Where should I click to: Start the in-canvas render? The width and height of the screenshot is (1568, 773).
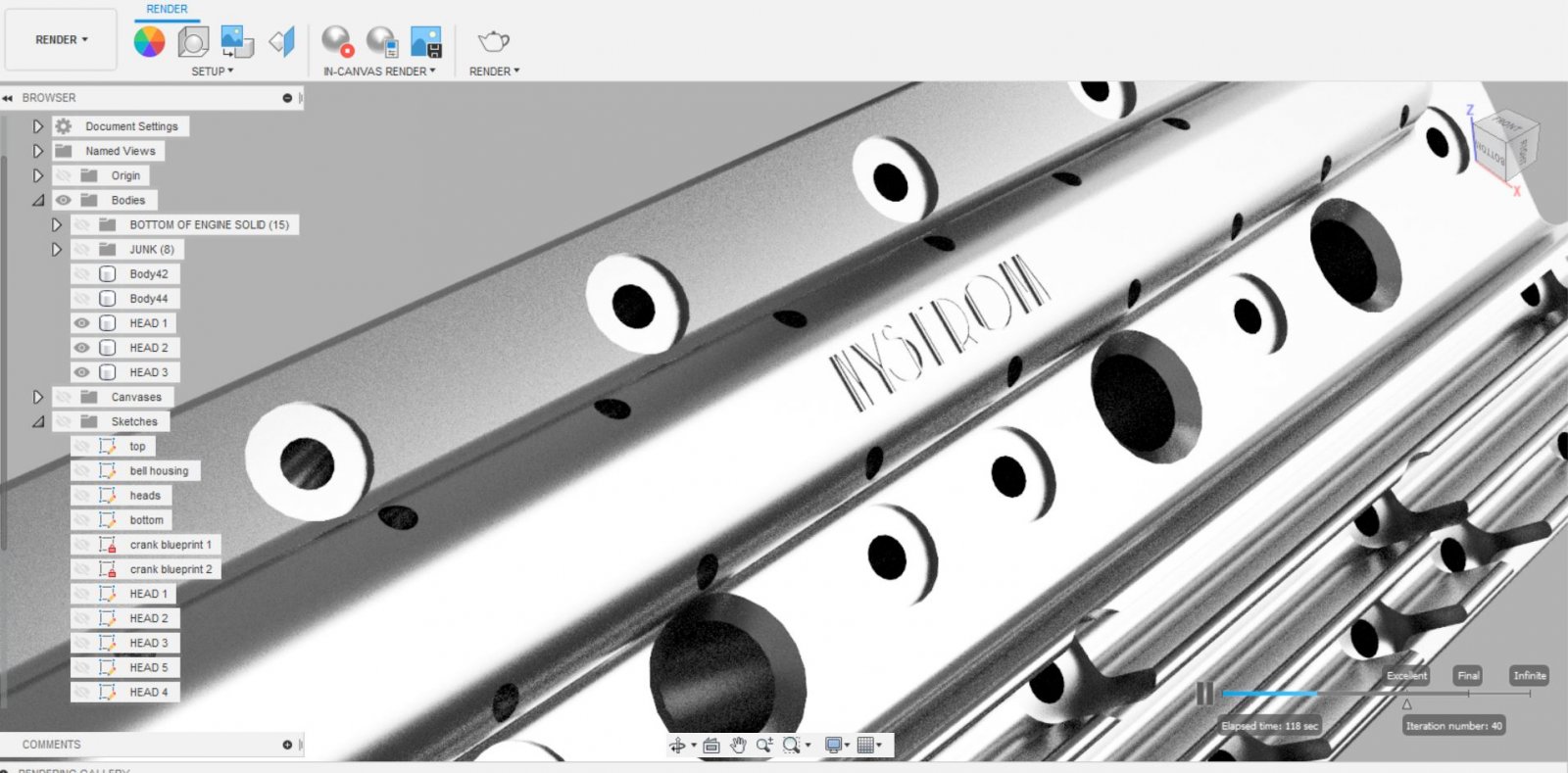[x=337, y=41]
